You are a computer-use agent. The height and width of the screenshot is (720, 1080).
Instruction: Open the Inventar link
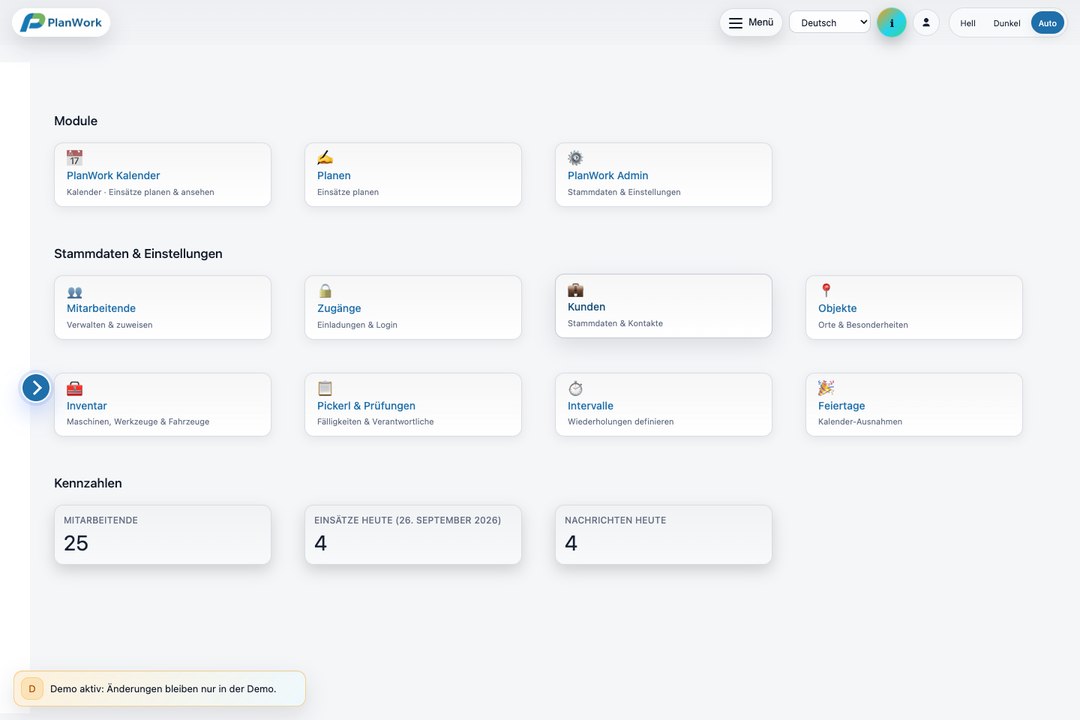(x=87, y=406)
